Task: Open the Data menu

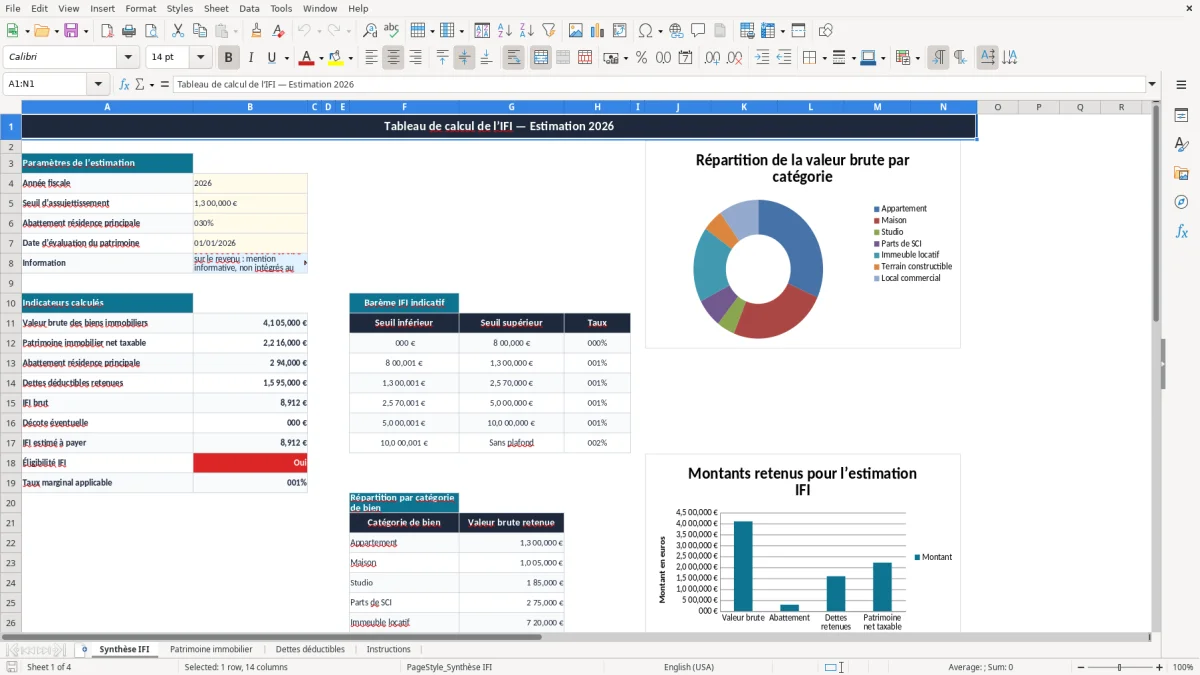Action: [249, 8]
